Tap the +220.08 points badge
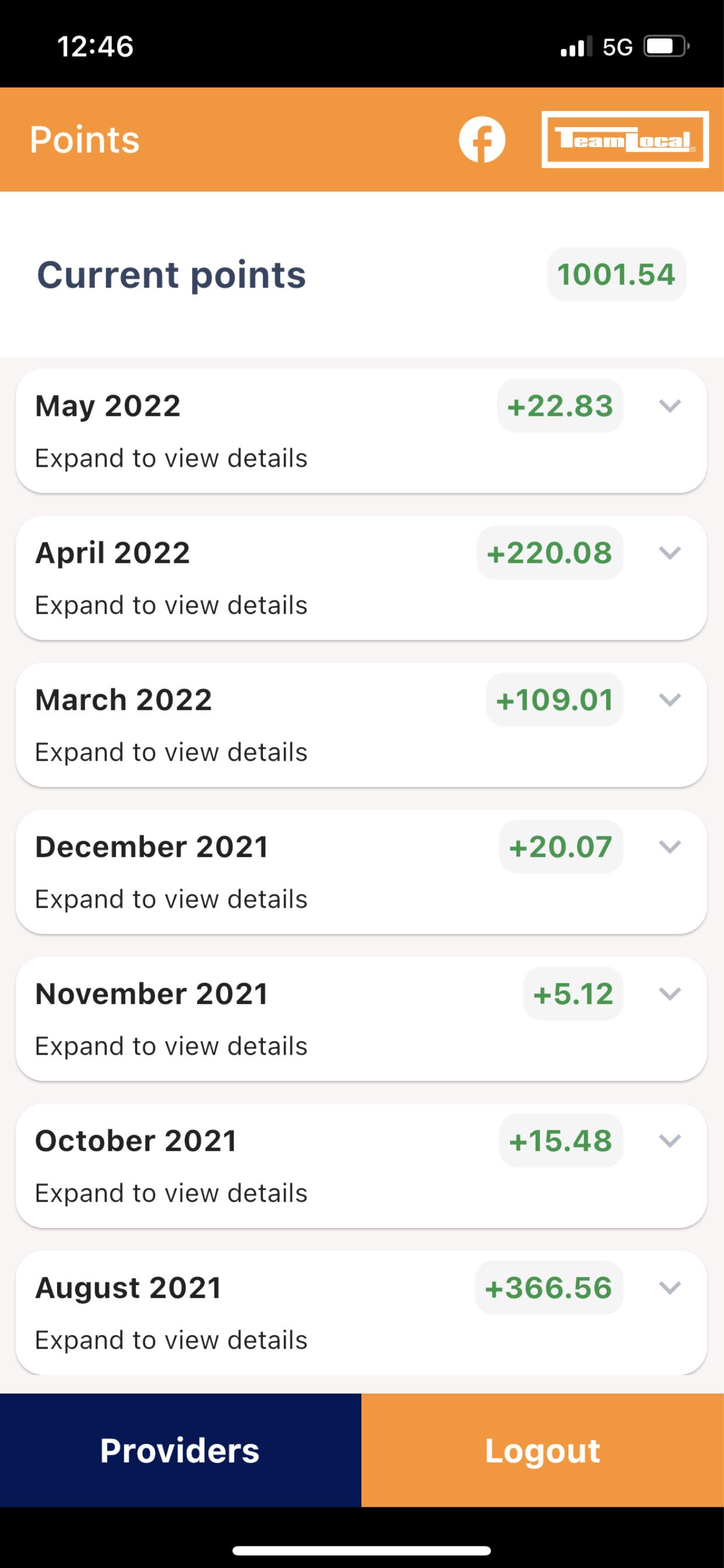Viewport: 724px width, 1568px height. (549, 552)
